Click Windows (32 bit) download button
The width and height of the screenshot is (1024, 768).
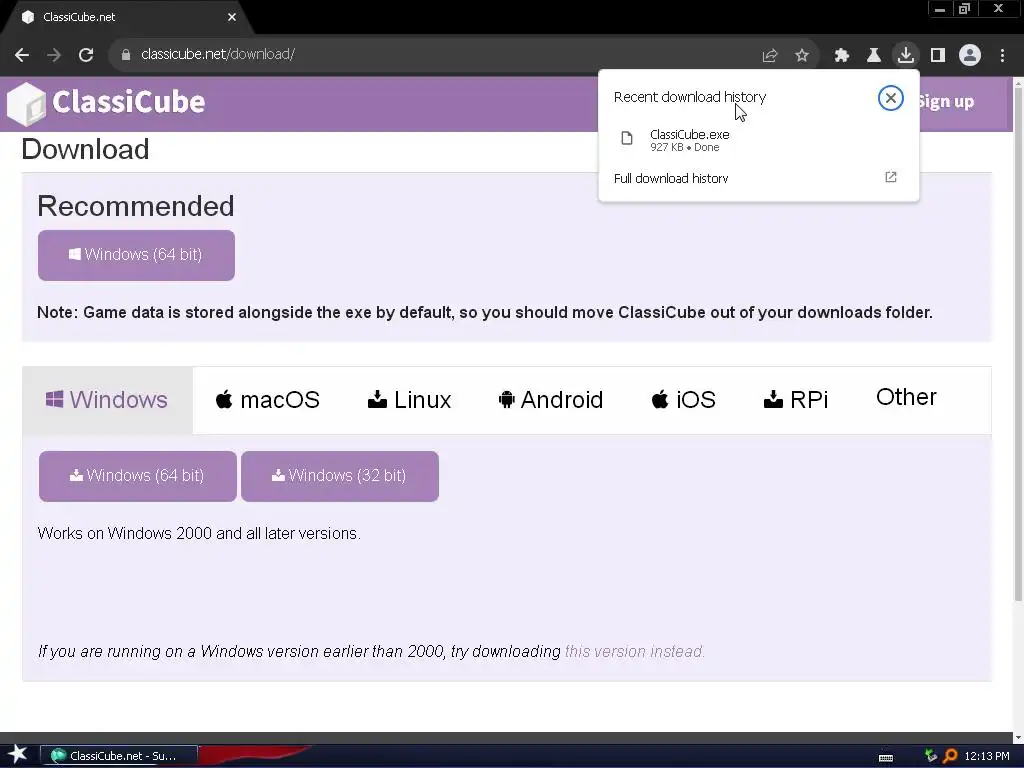[340, 476]
